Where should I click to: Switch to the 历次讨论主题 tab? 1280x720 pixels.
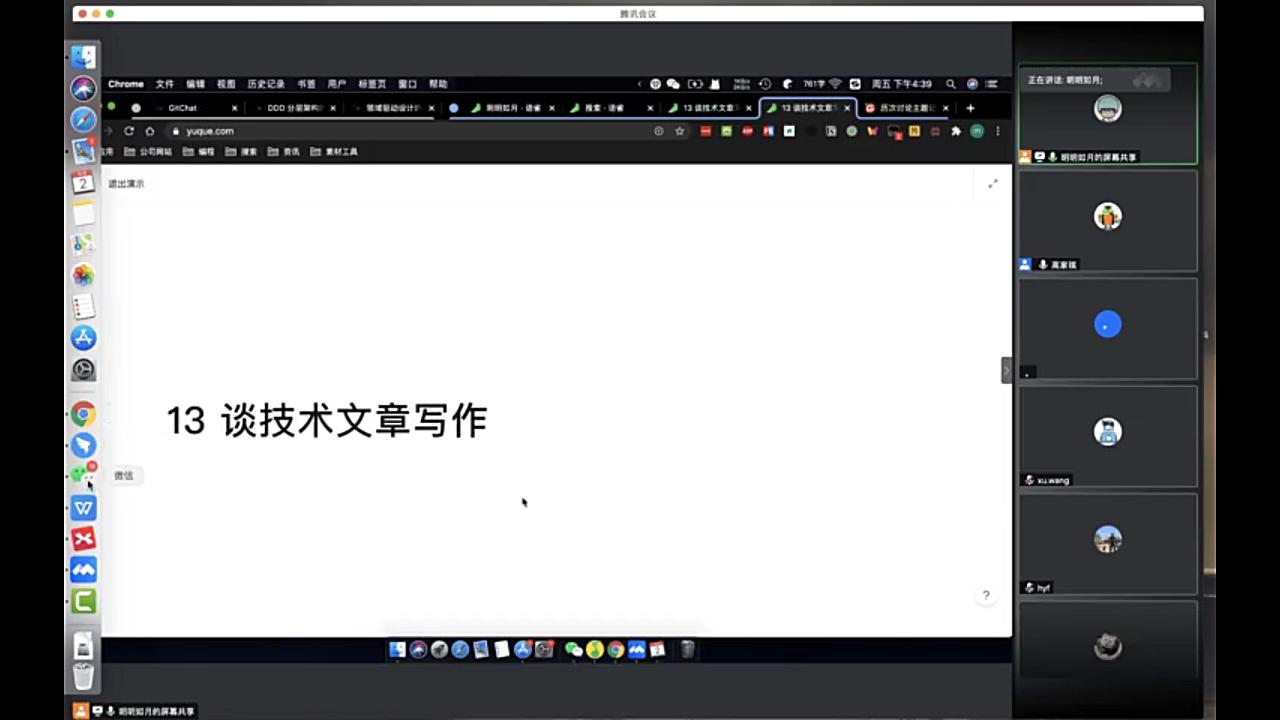(x=905, y=108)
